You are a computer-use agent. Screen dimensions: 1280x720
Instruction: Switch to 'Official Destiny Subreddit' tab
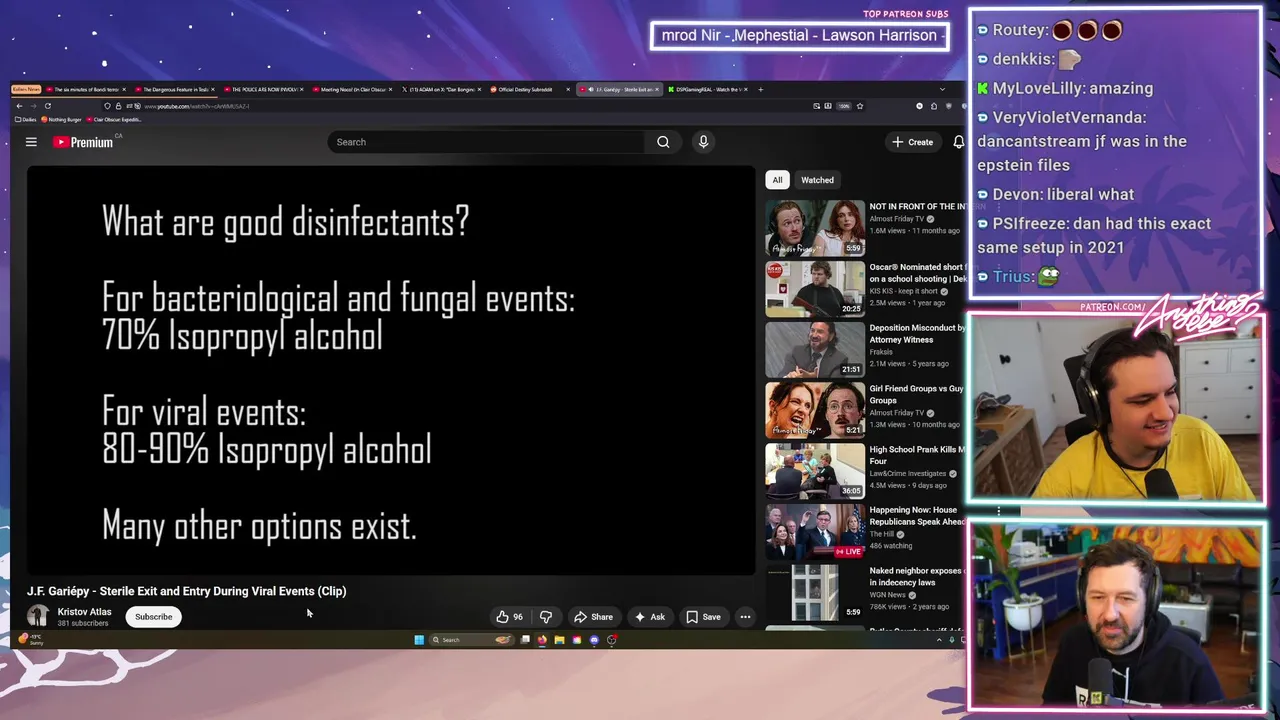tap(531, 90)
